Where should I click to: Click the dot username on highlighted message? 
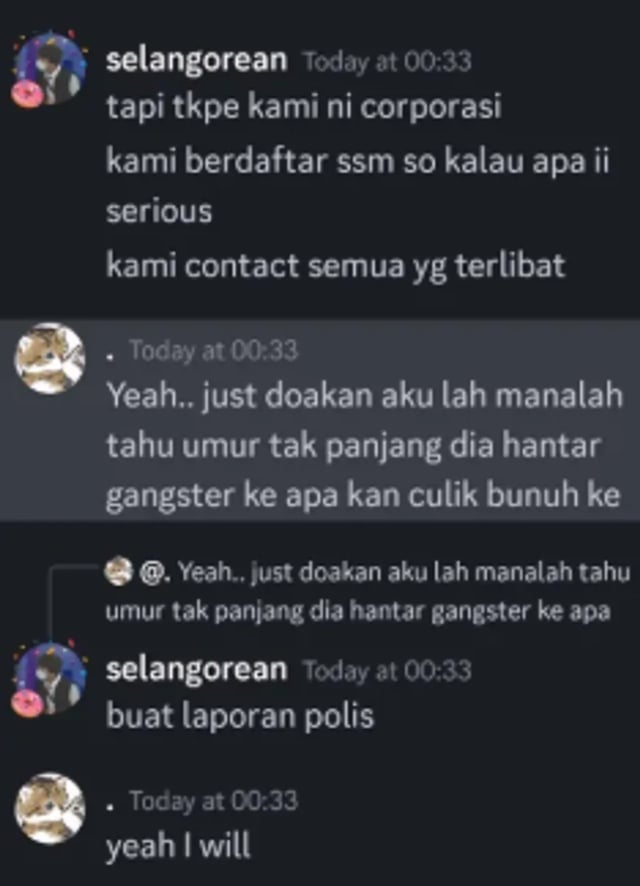pyautogui.click(x=111, y=356)
